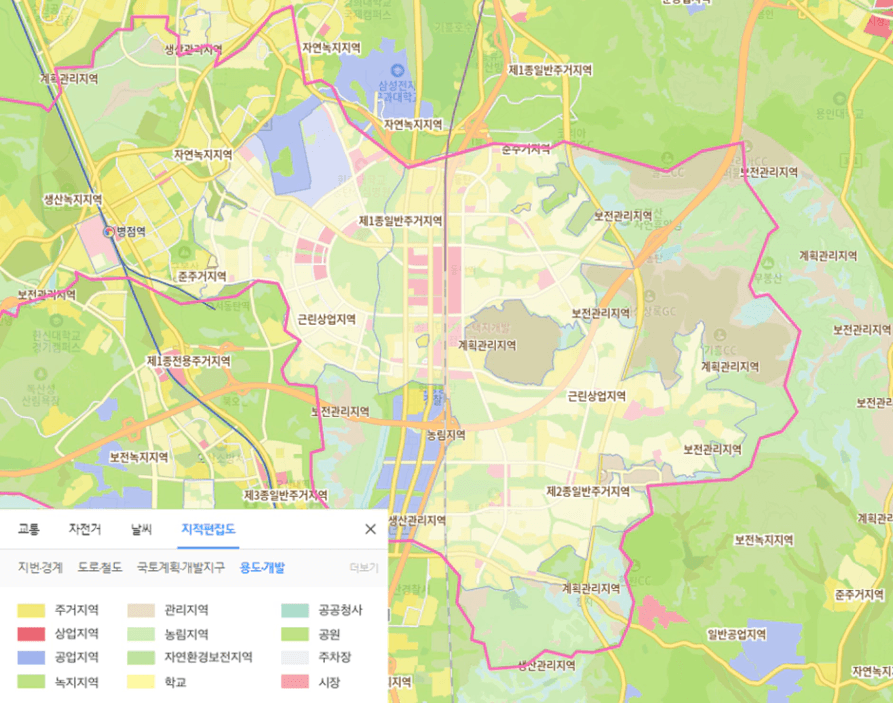The width and height of the screenshot is (893, 703).
Task: Switch to the 교통 tab
Action: (29, 529)
